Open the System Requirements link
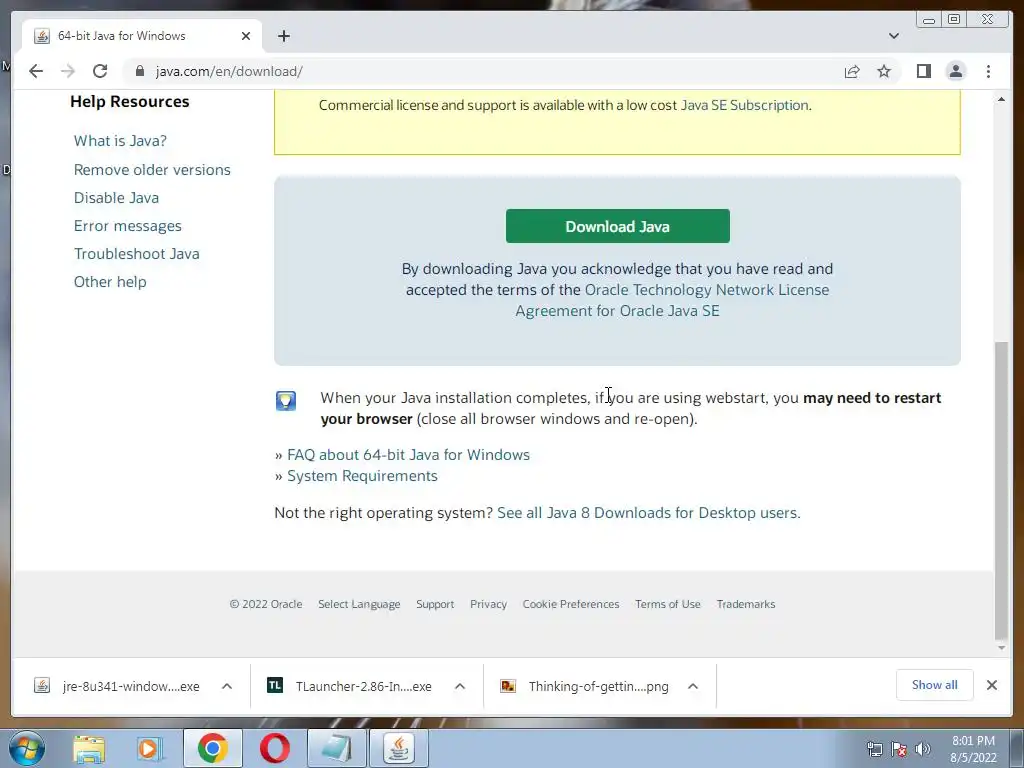The image size is (1024, 768). coord(362,475)
